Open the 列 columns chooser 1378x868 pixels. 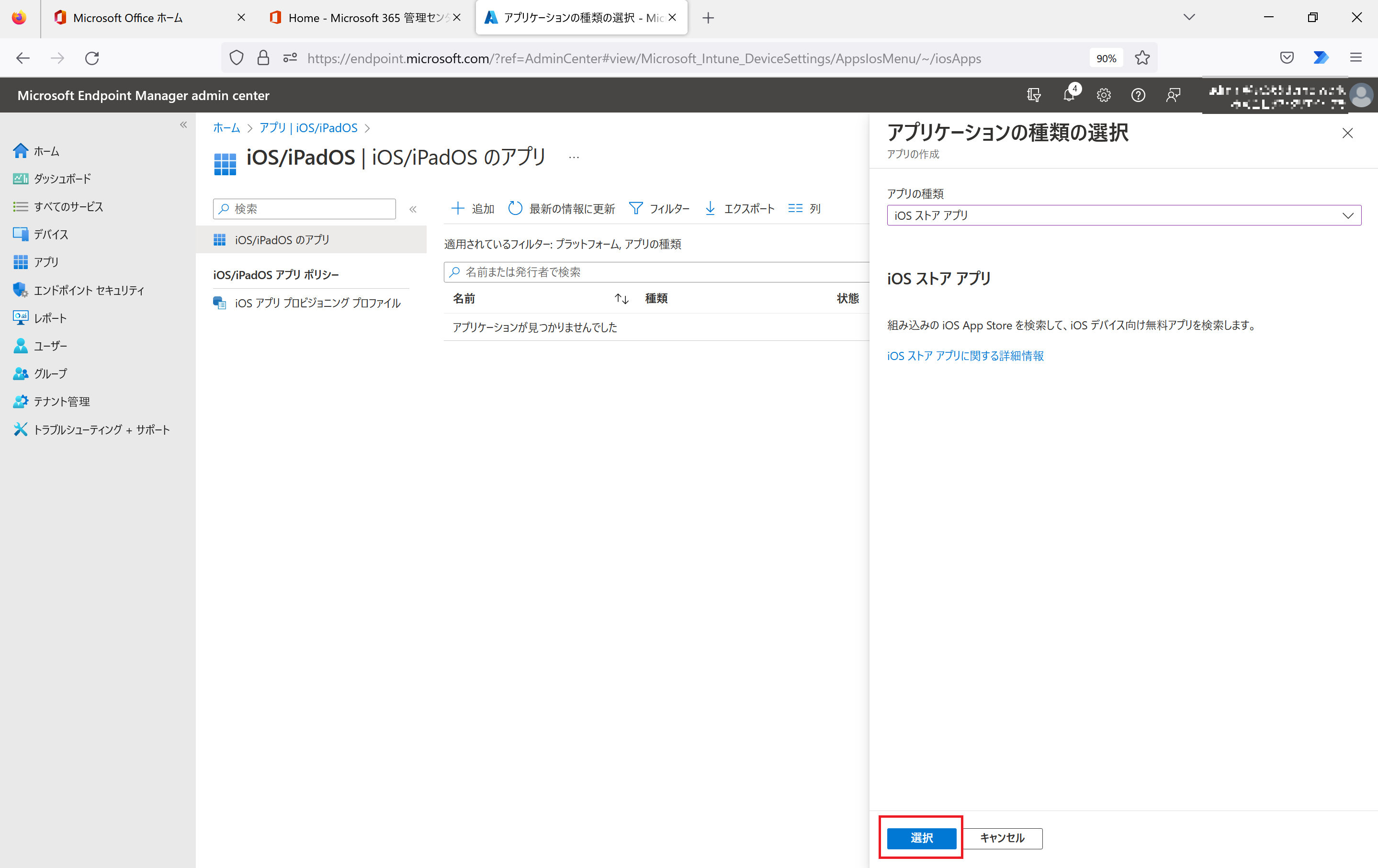[804, 208]
